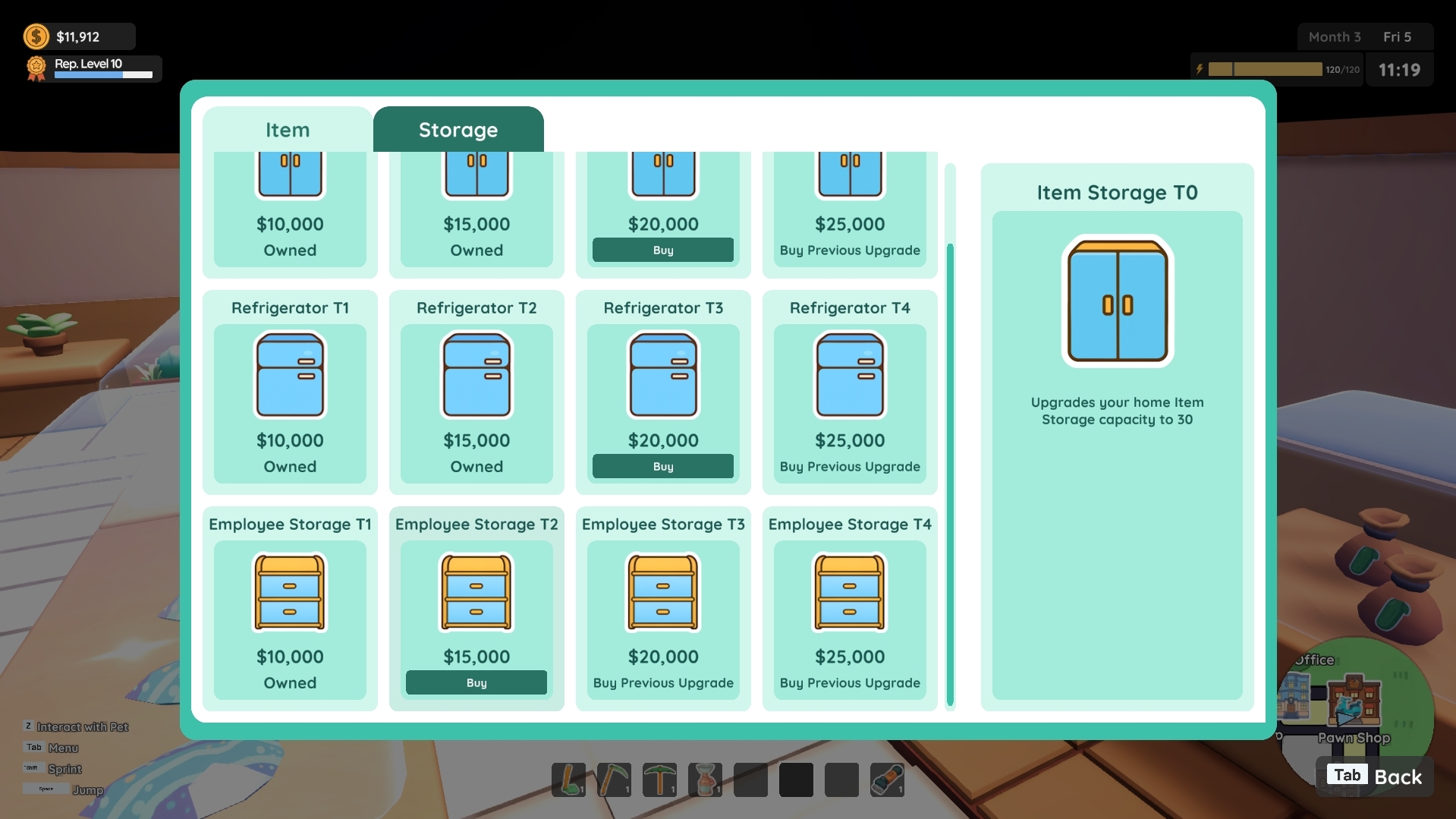Click the Refrigerator T2 fridge icon
Screen dimensions: 1456x819
476,375
